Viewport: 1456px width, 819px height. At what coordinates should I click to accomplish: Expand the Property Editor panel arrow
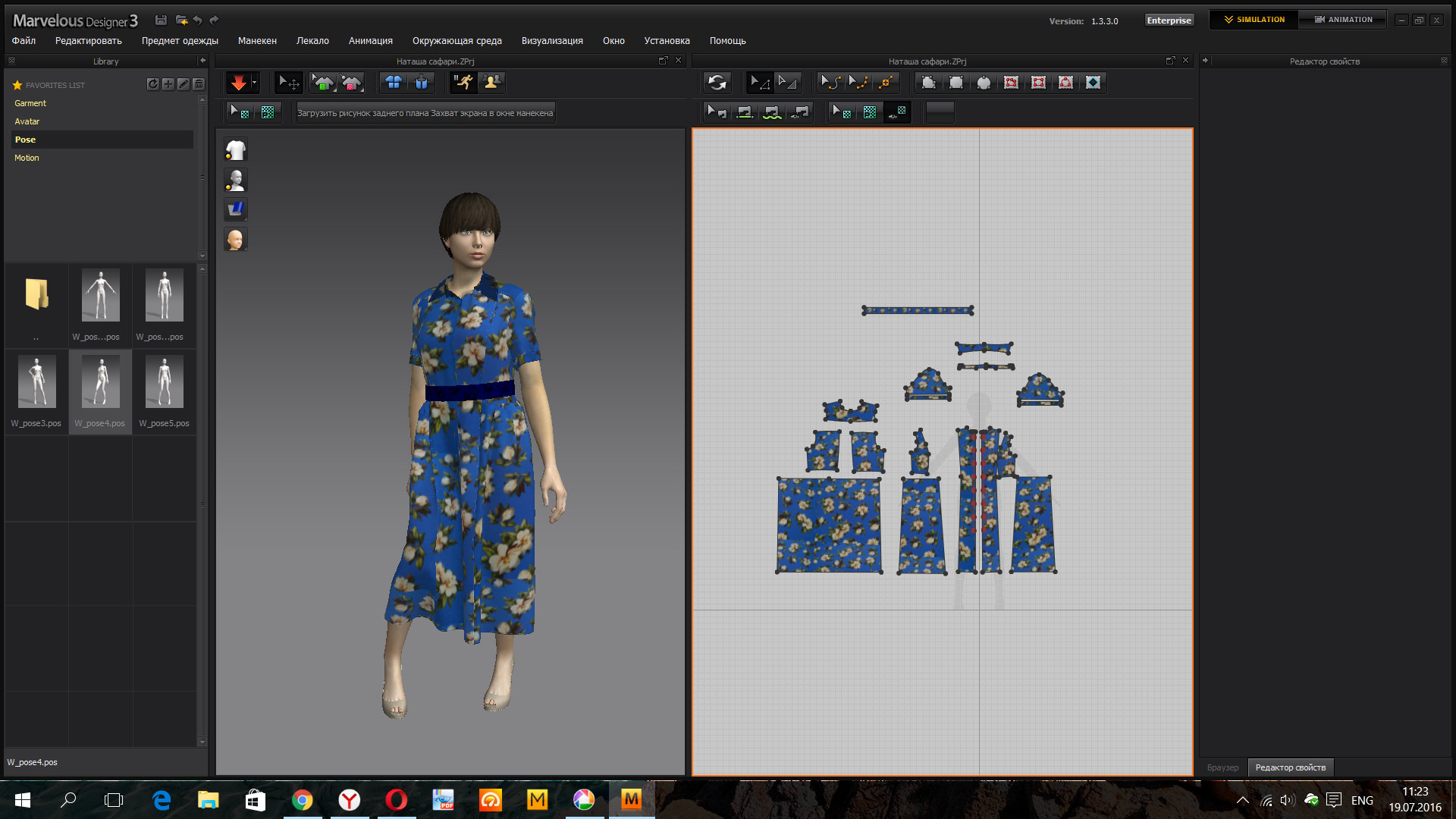click(x=1205, y=61)
